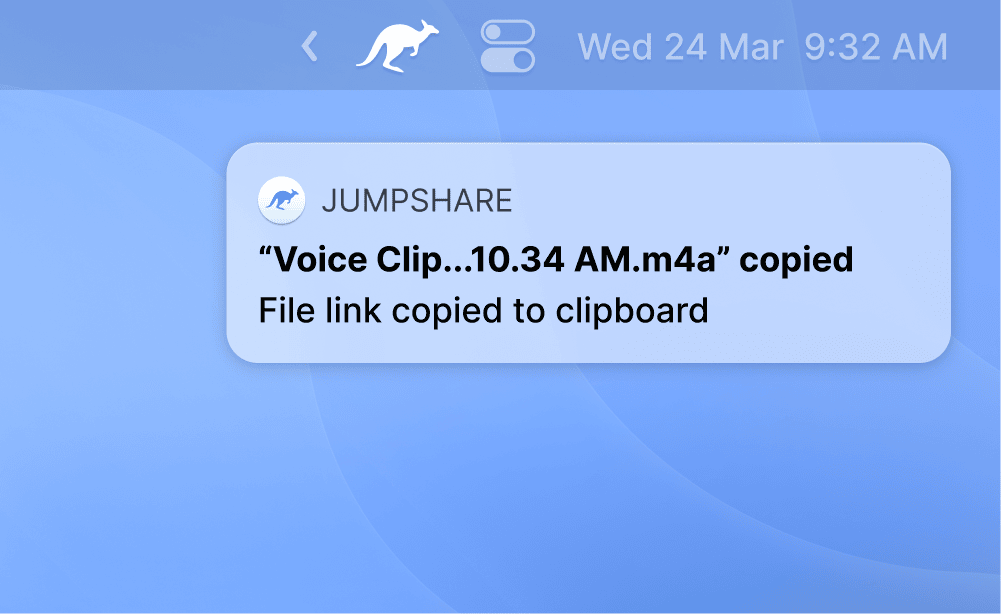The width and height of the screenshot is (1001, 614).
Task: Click the JUMPSHARE app name label
Action: point(416,200)
